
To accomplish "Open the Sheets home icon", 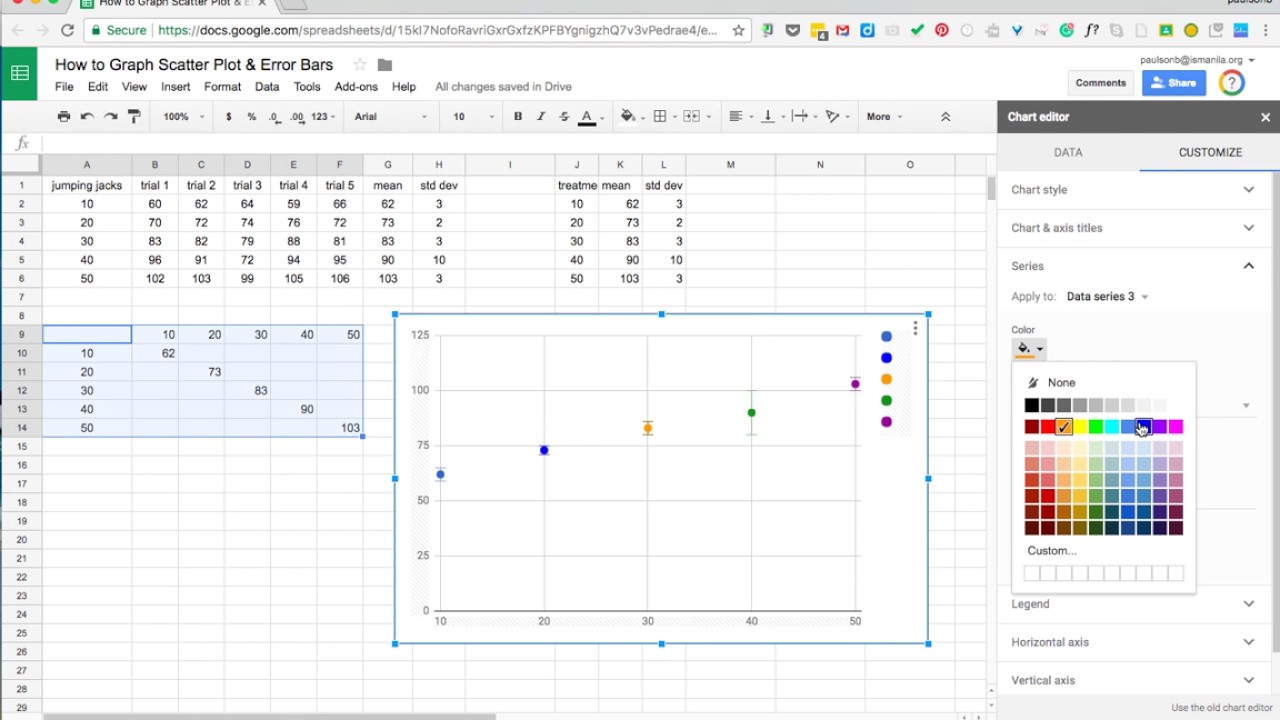I will [x=19, y=73].
